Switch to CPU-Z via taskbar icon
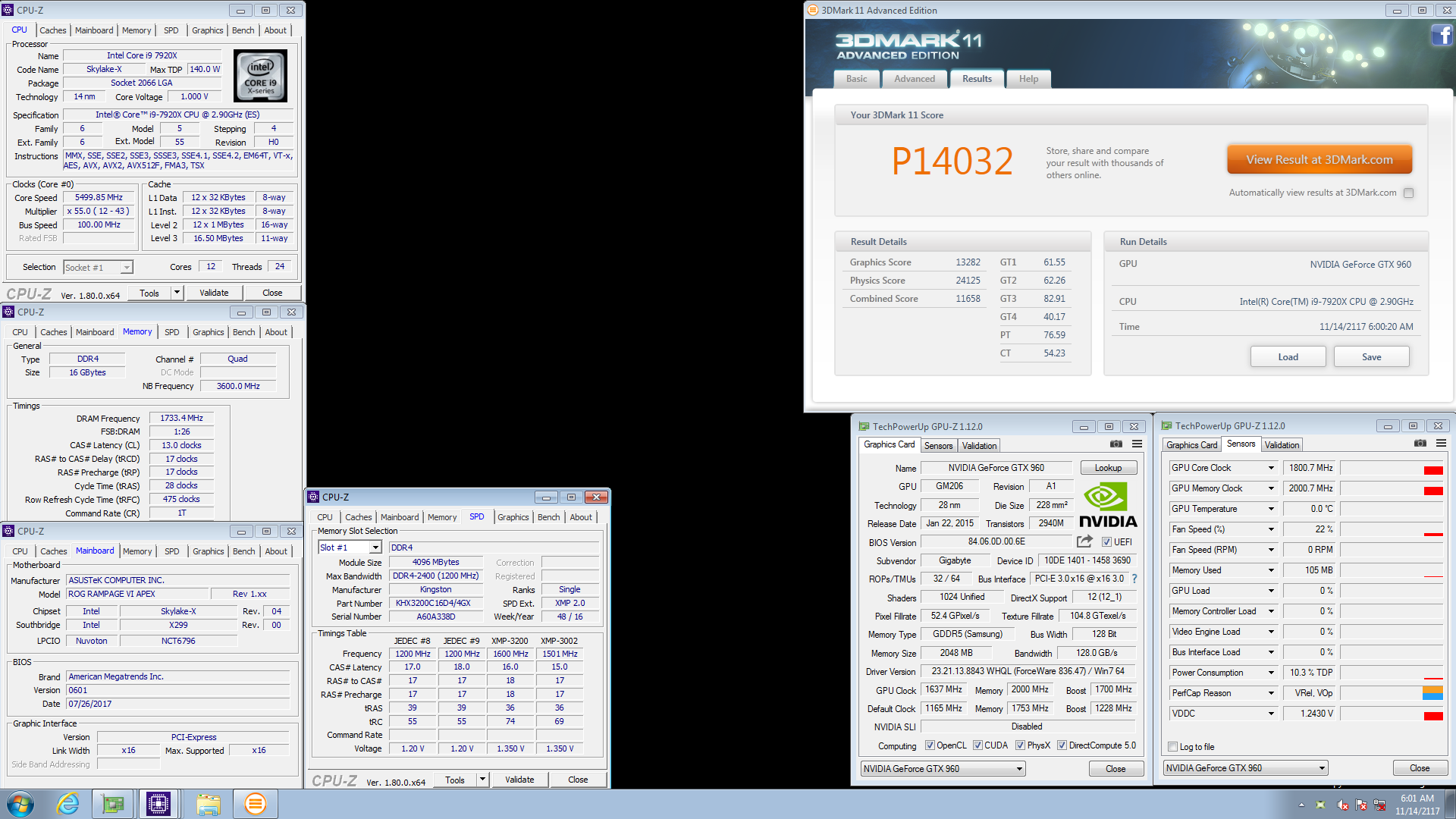This screenshot has width=1456, height=819. (158, 804)
